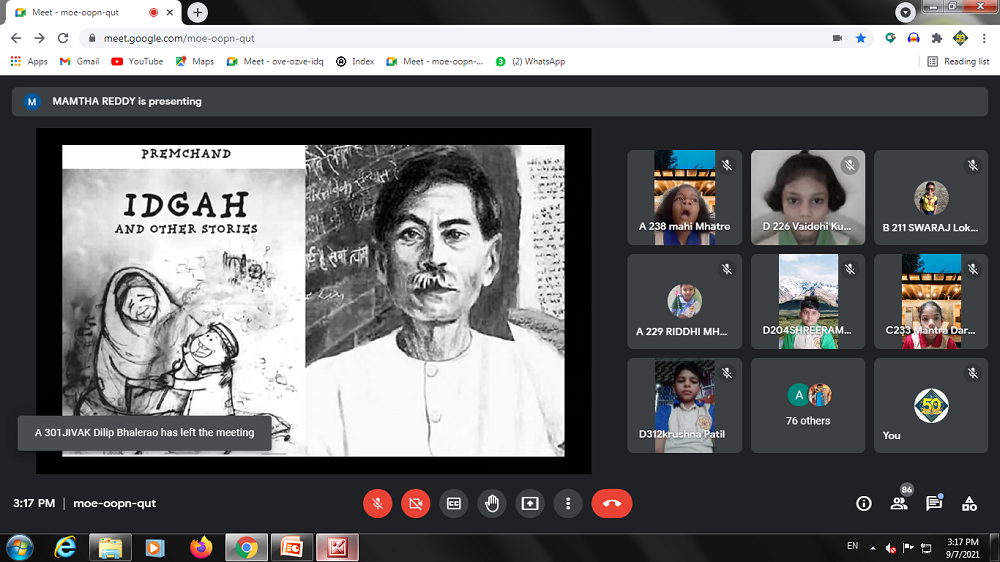Toggle the microphone mute button
This screenshot has width=1000, height=562.
378,504
